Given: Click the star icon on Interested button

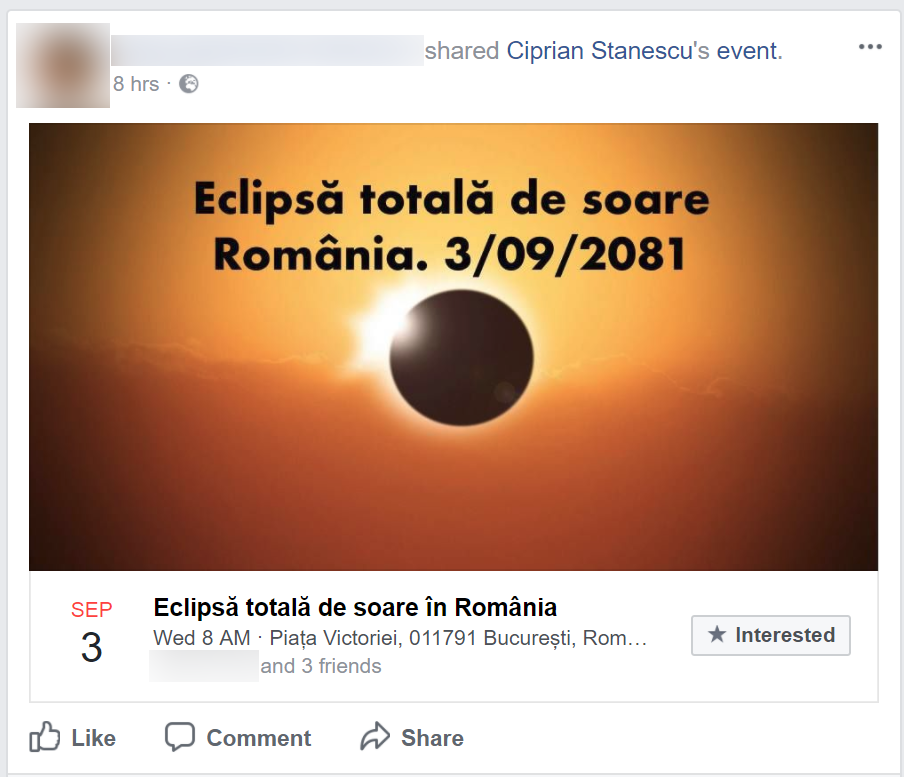Looking at the screenshot, I should coord(716,635).
